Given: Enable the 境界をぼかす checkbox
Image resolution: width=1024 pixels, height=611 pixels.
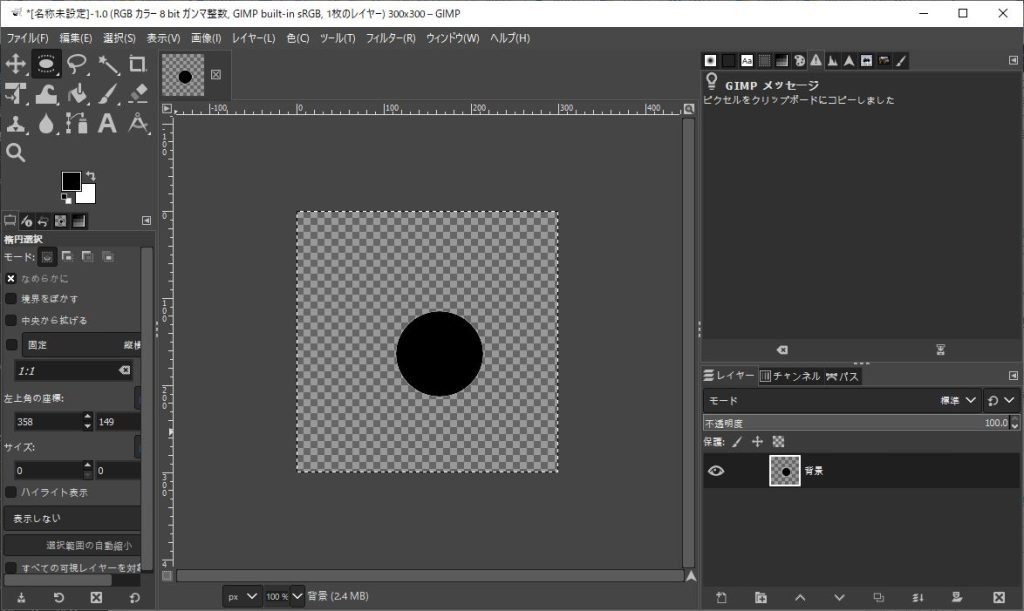Looking at the screenshot, I should pyautogui.click(x=11, y=299).
